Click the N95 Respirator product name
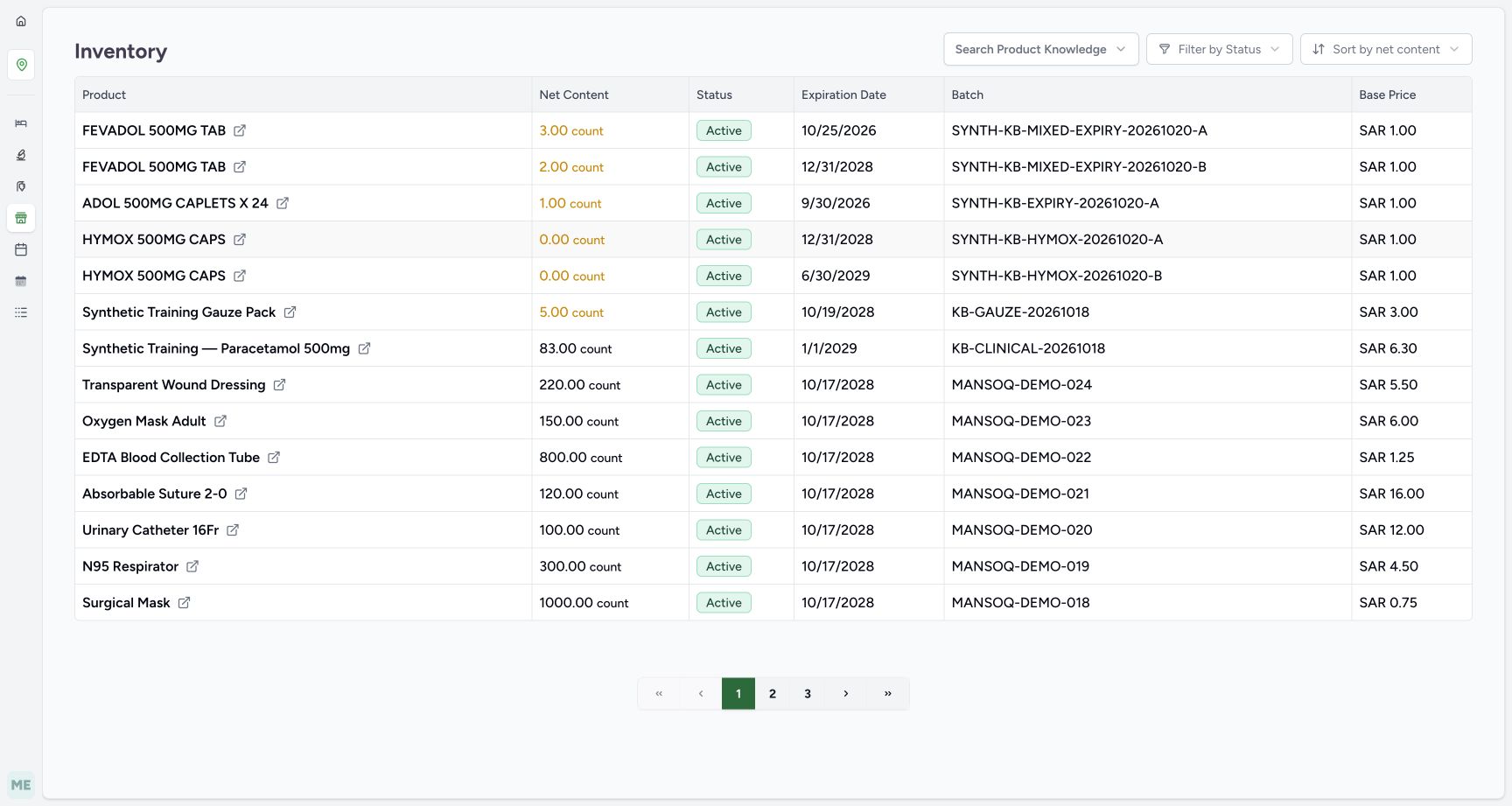Screen dimensions: 1512x806 130,566
